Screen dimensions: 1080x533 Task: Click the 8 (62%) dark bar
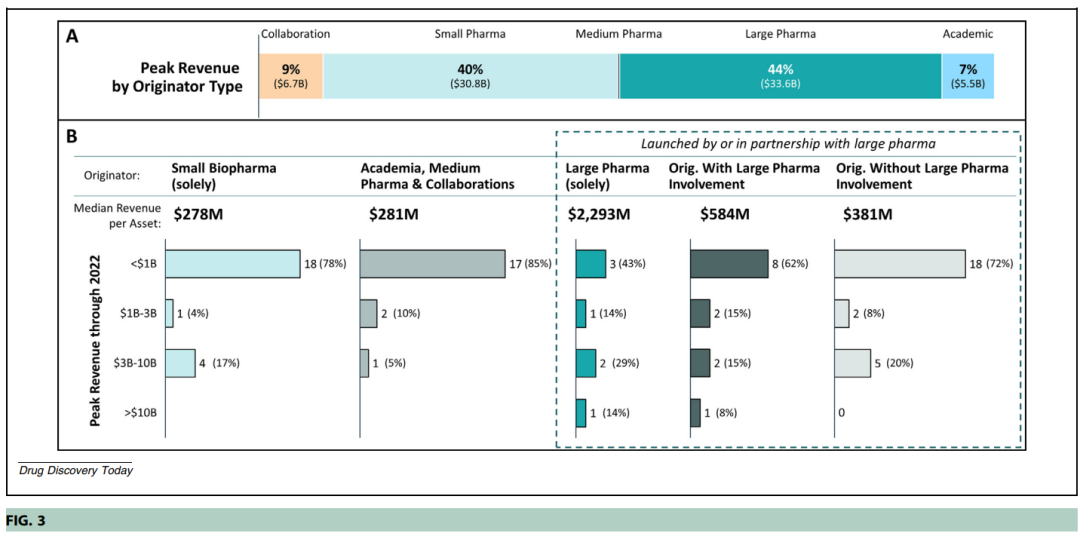click(728, 264)
